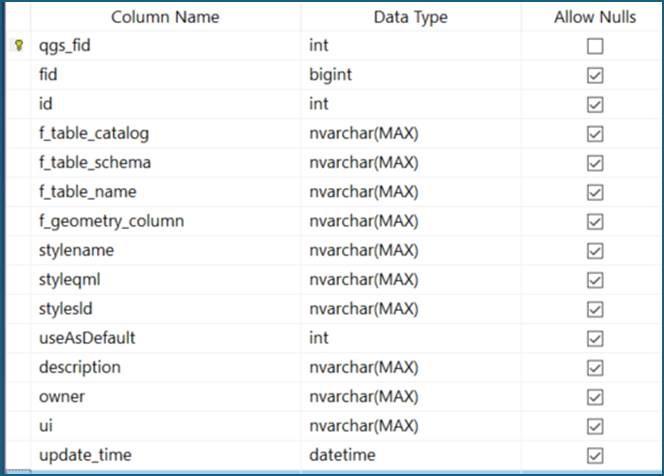This screenshot has width=664, height=476.
Task: Disable Allow Nulls for owner
Action: (595, 397)
